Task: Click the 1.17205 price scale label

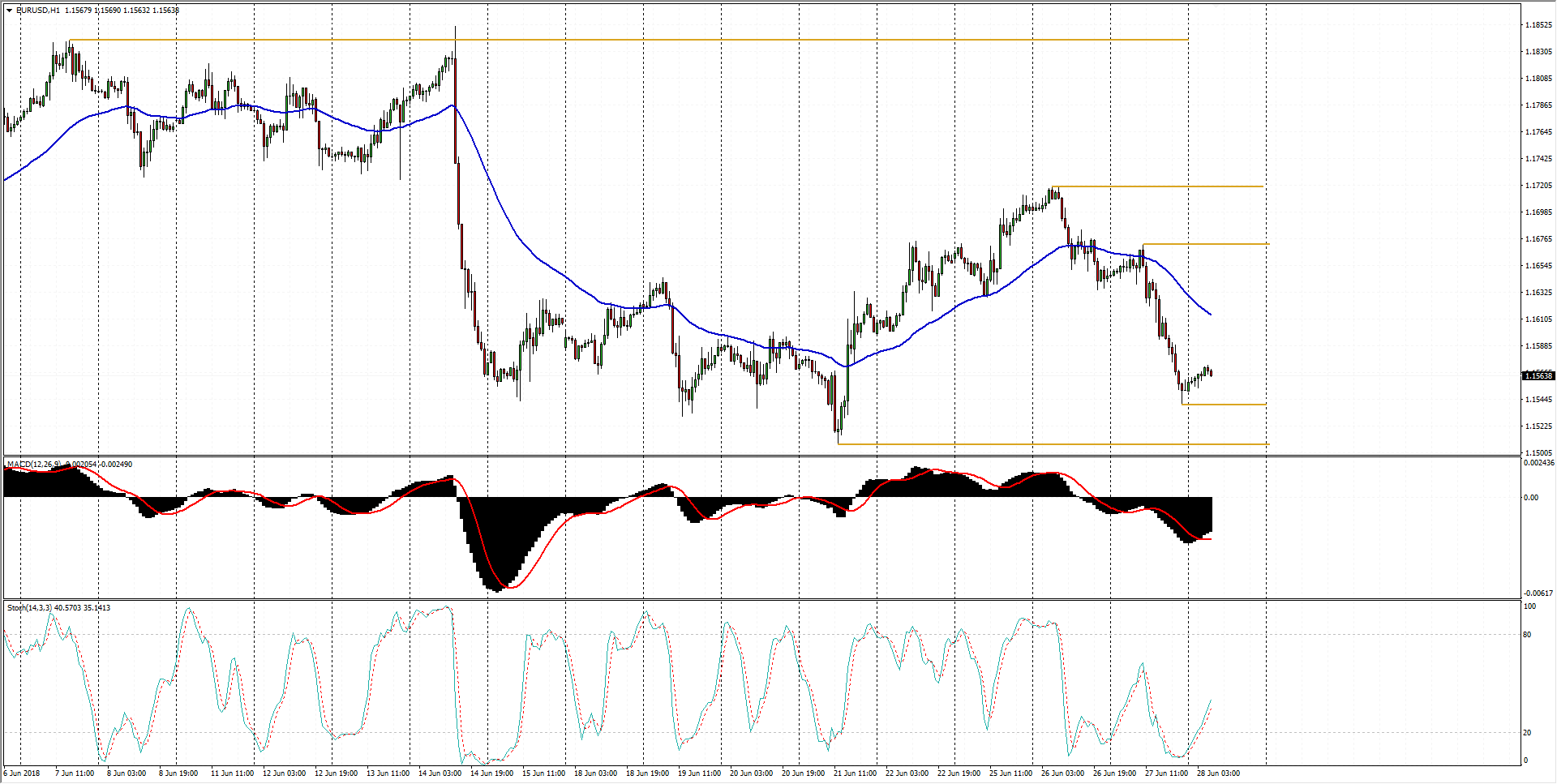Action: [1538, 186]
